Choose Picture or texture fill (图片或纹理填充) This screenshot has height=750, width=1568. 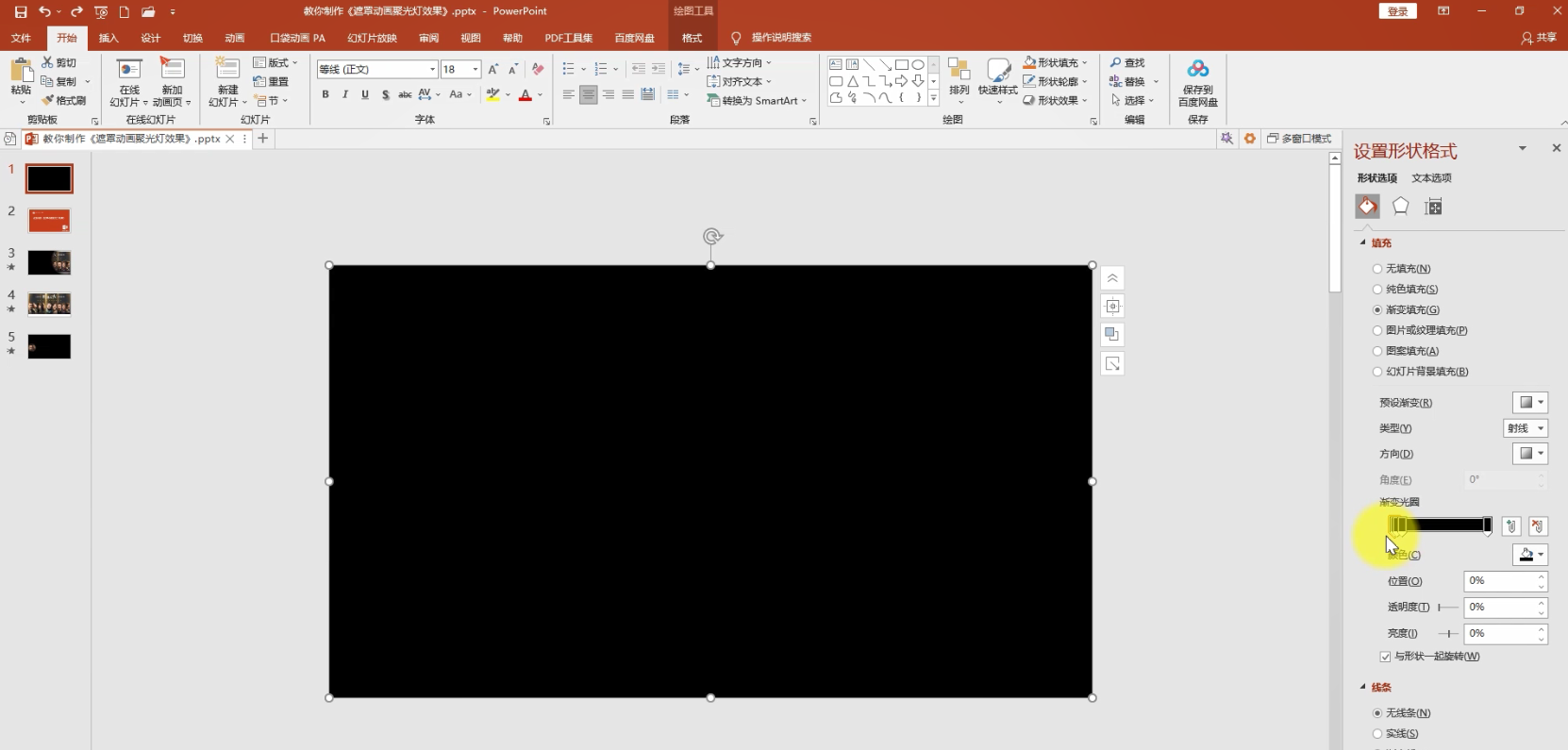point(1377,330)
